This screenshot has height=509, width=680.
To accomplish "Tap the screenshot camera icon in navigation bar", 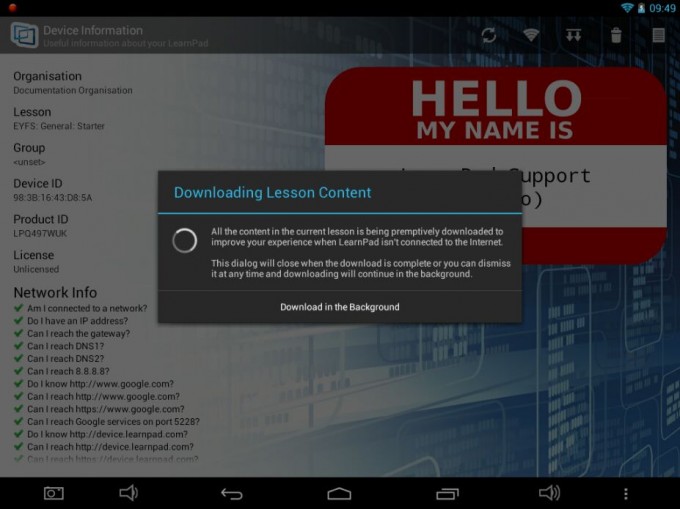I will (54, 493).
